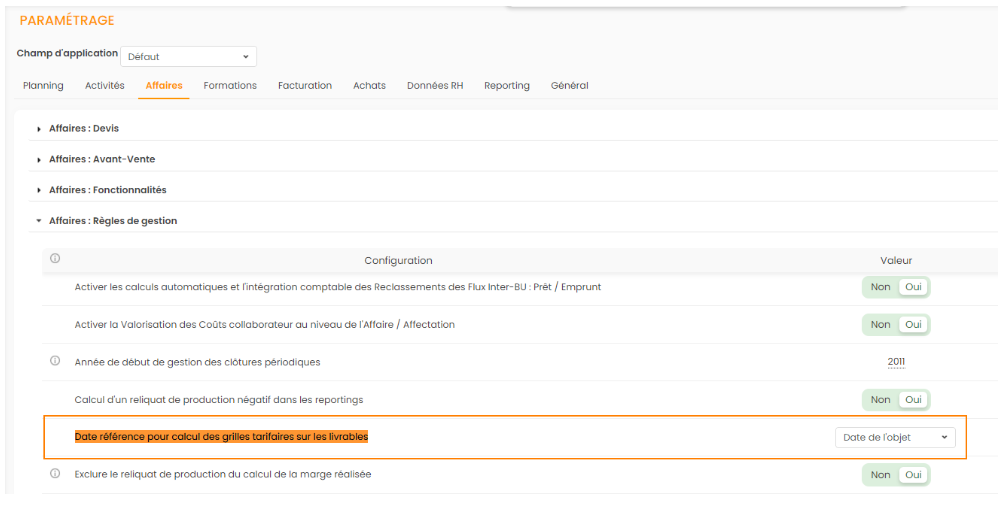Screen dimensions: 1005x510
Task: Toggle Exclure le reliquat de production switch
Action: [896, 475]
